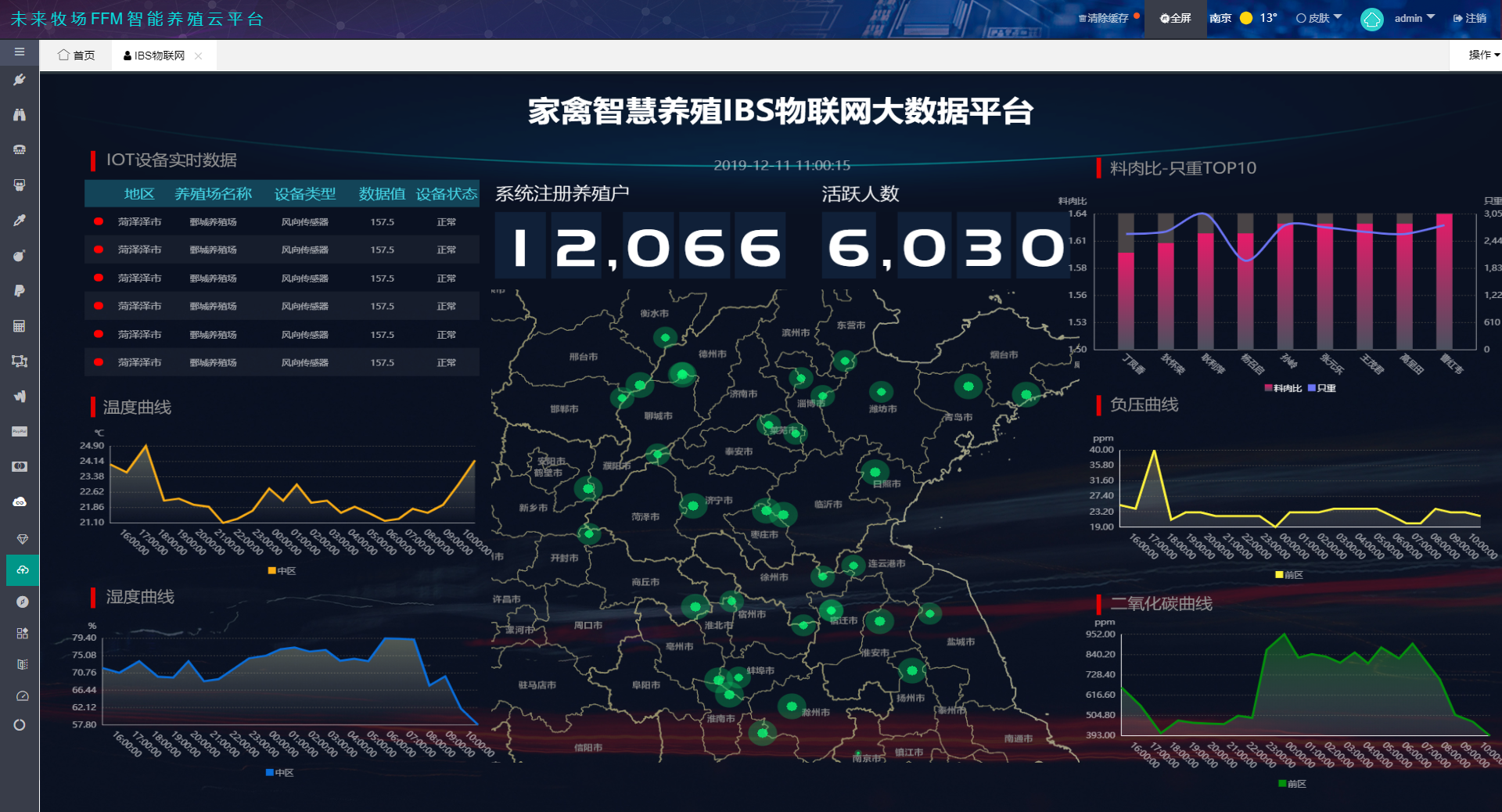Toggle 前区 legend in CO2 chart
Image resolution: width=1502 pixels, height=812 pixels.
[x=1292, y=784]
